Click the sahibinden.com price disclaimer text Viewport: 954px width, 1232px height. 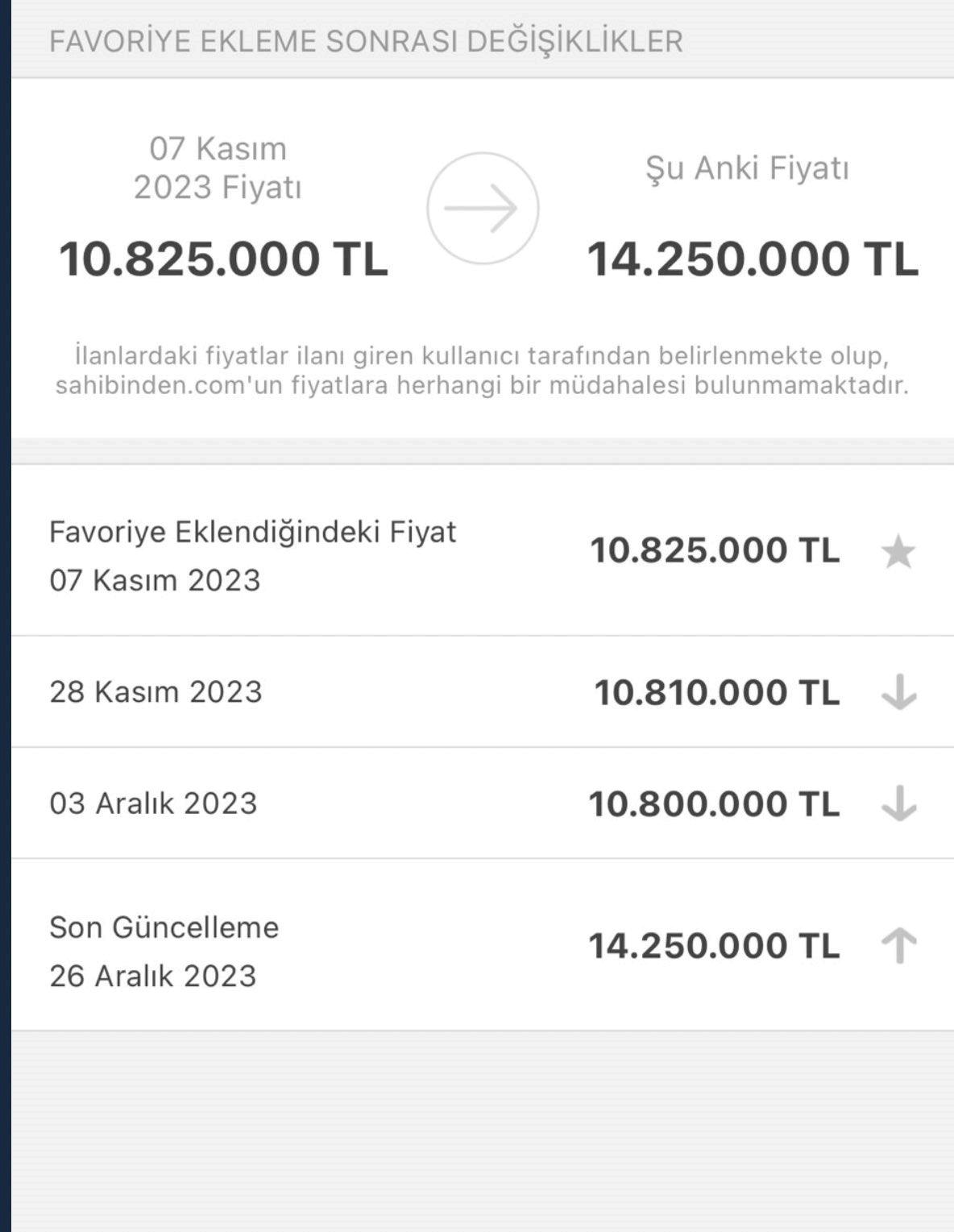click(x=482, y=371)
